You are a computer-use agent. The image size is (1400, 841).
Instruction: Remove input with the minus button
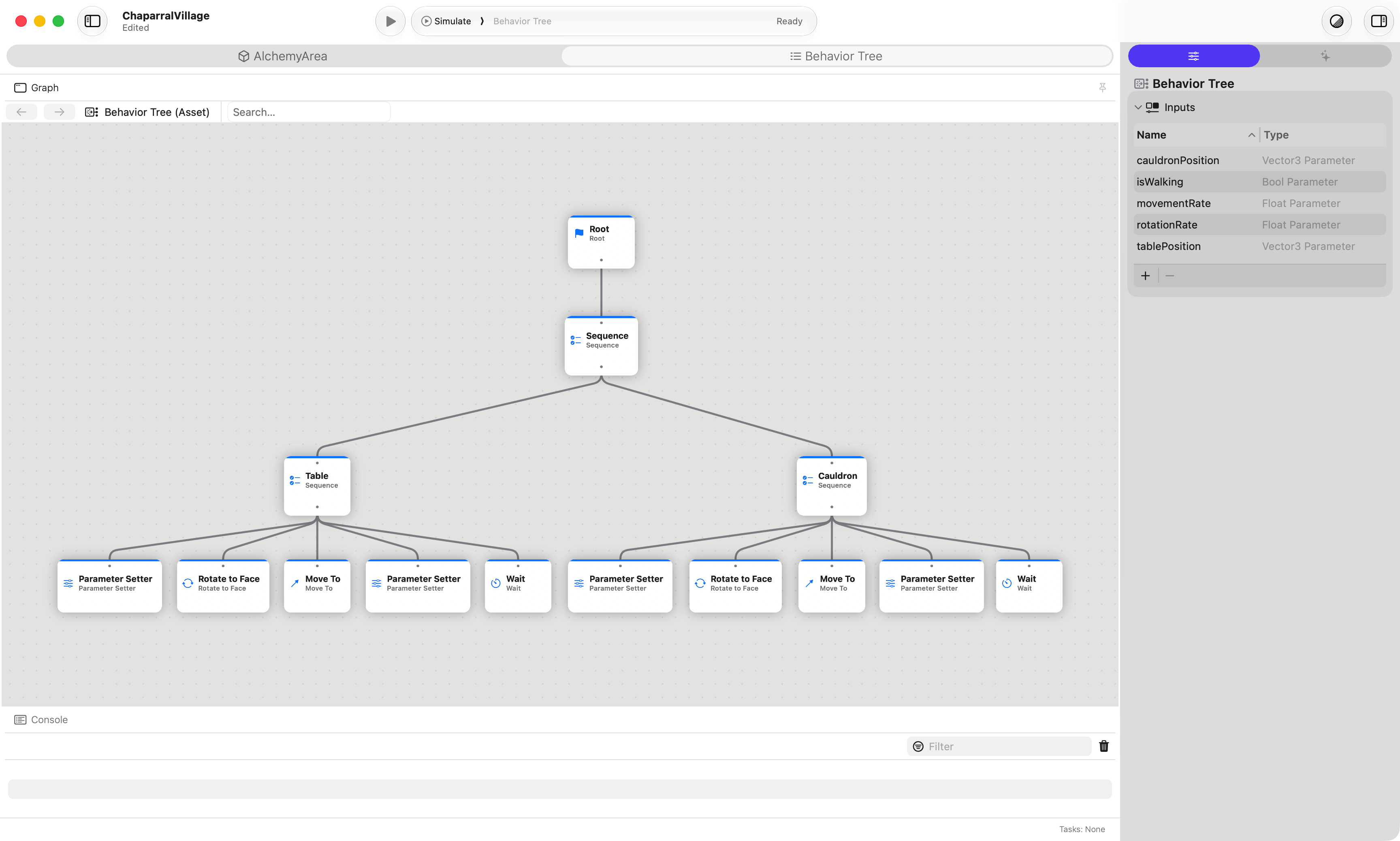pyautogui.click(x=1170, y=276)
